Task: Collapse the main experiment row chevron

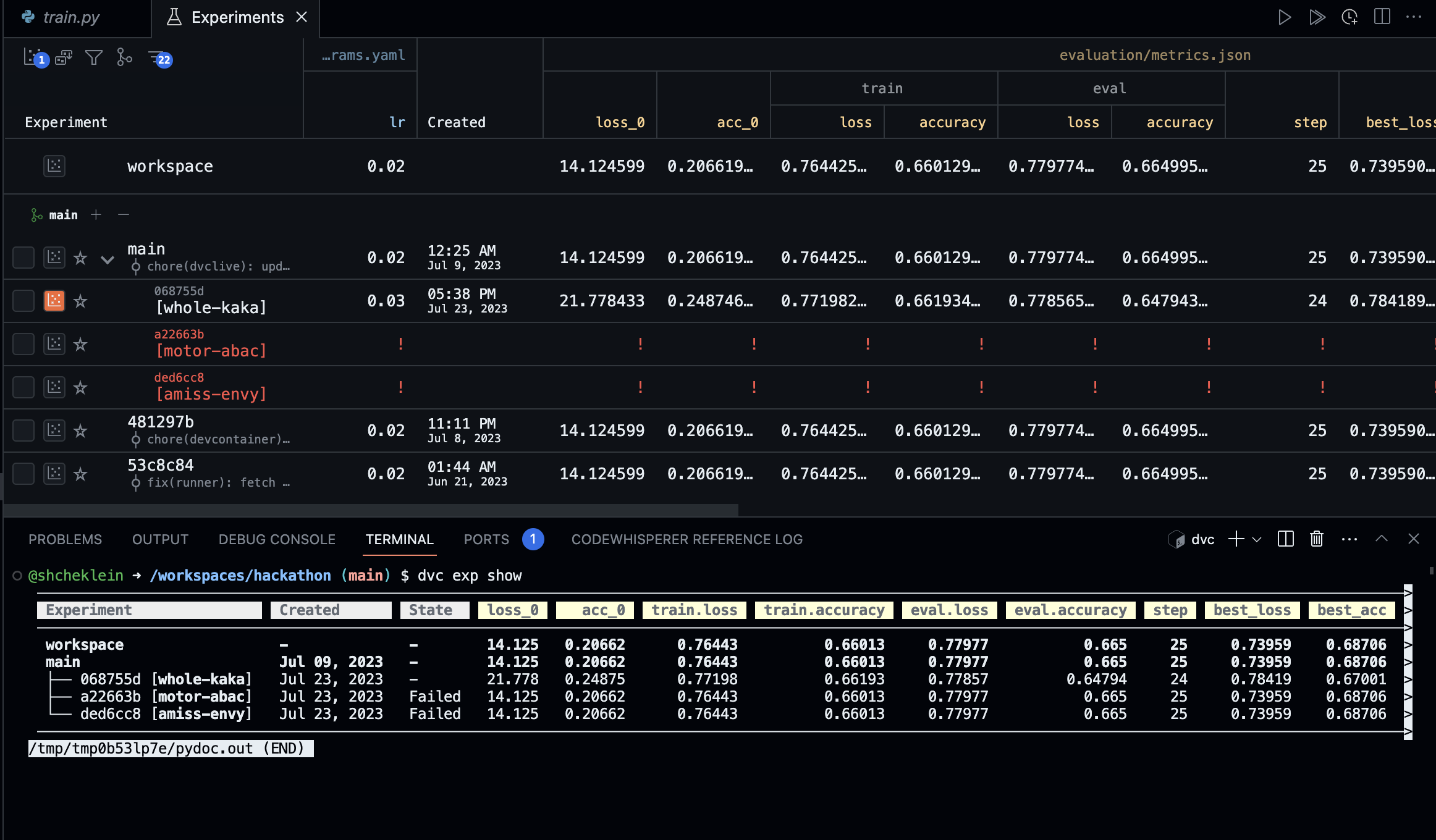Action: [108, 259]
